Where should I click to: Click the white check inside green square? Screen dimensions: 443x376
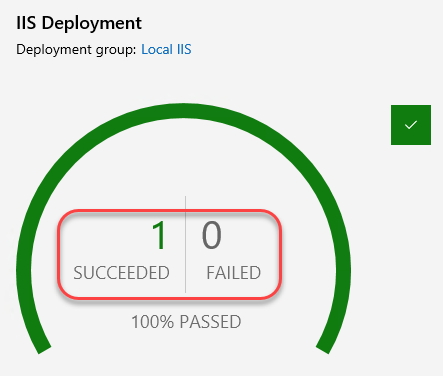click(x=411, y=125)
